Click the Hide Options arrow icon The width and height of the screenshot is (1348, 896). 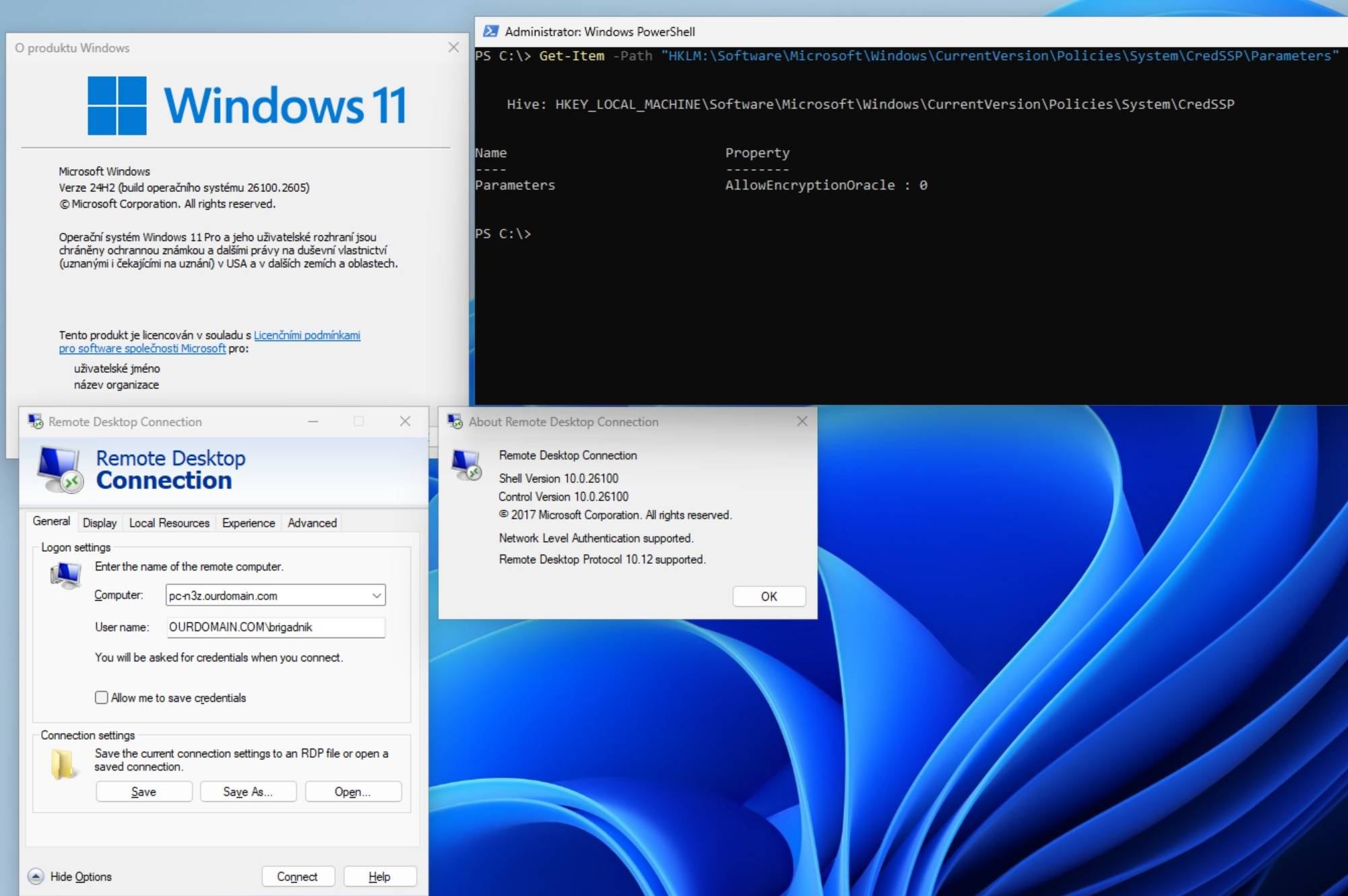36,876
